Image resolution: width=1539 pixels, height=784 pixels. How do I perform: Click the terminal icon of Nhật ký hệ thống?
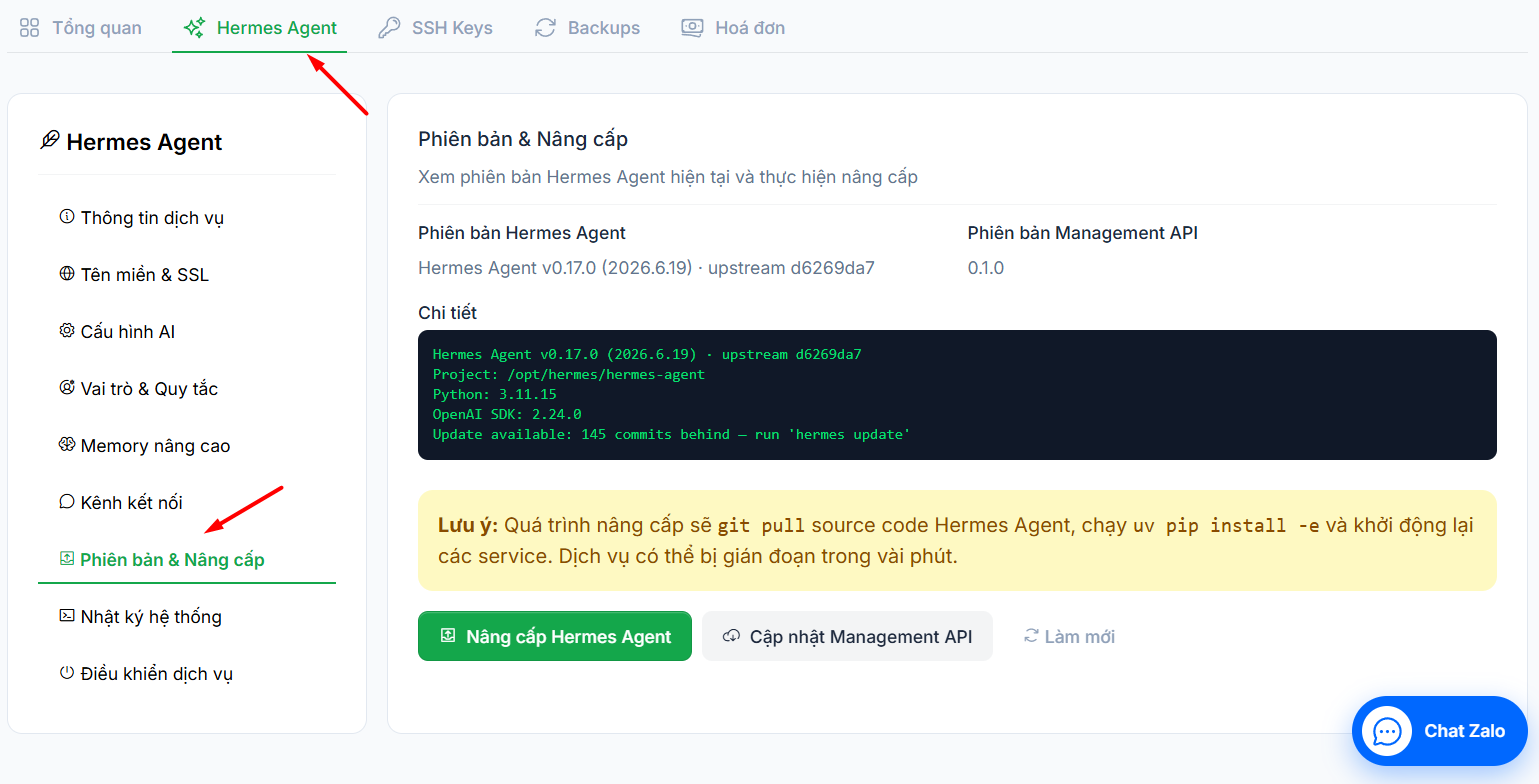point(67,615)
